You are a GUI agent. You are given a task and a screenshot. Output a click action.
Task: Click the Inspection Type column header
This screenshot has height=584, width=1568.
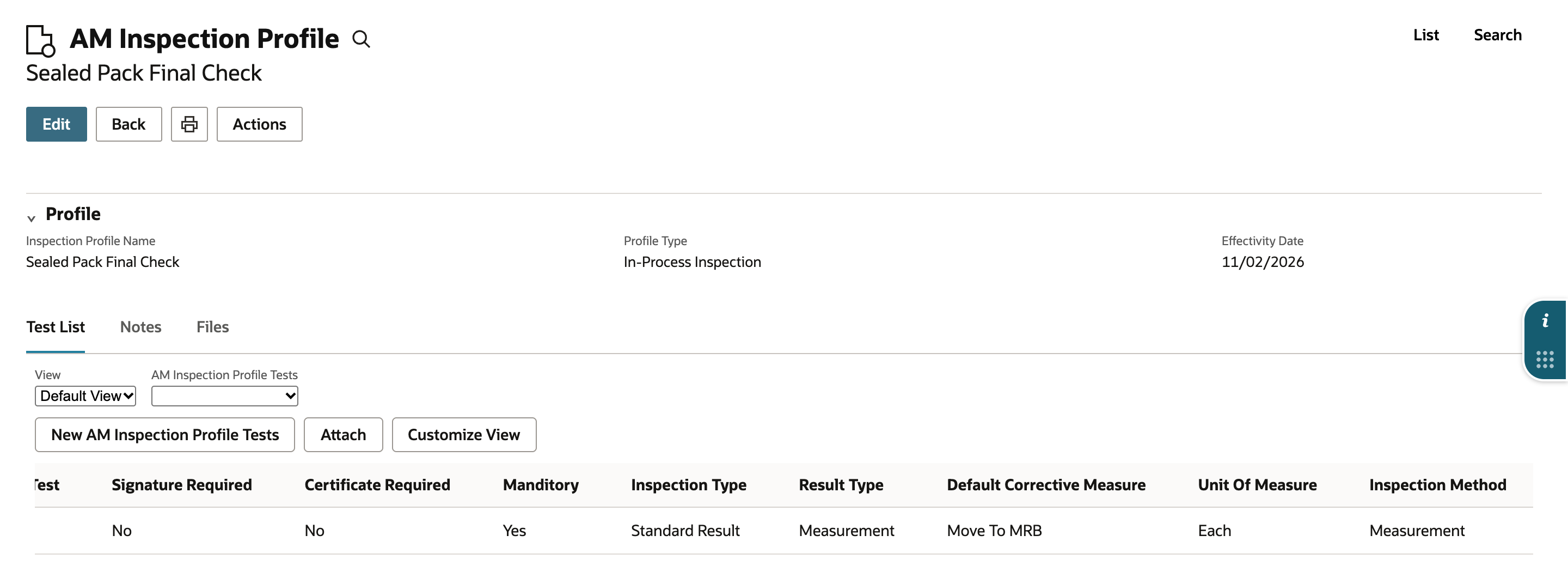tap(688, 485)
